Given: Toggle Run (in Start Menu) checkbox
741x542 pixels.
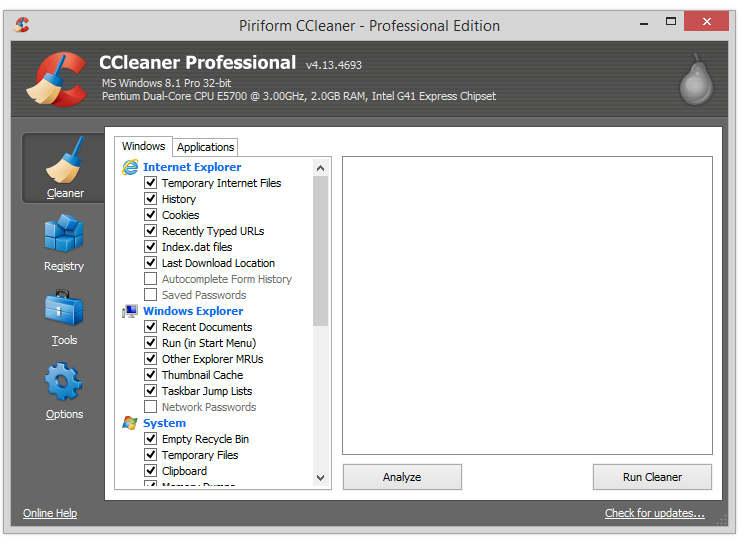Looking at the screenshot, I should (x=151, y=343).
